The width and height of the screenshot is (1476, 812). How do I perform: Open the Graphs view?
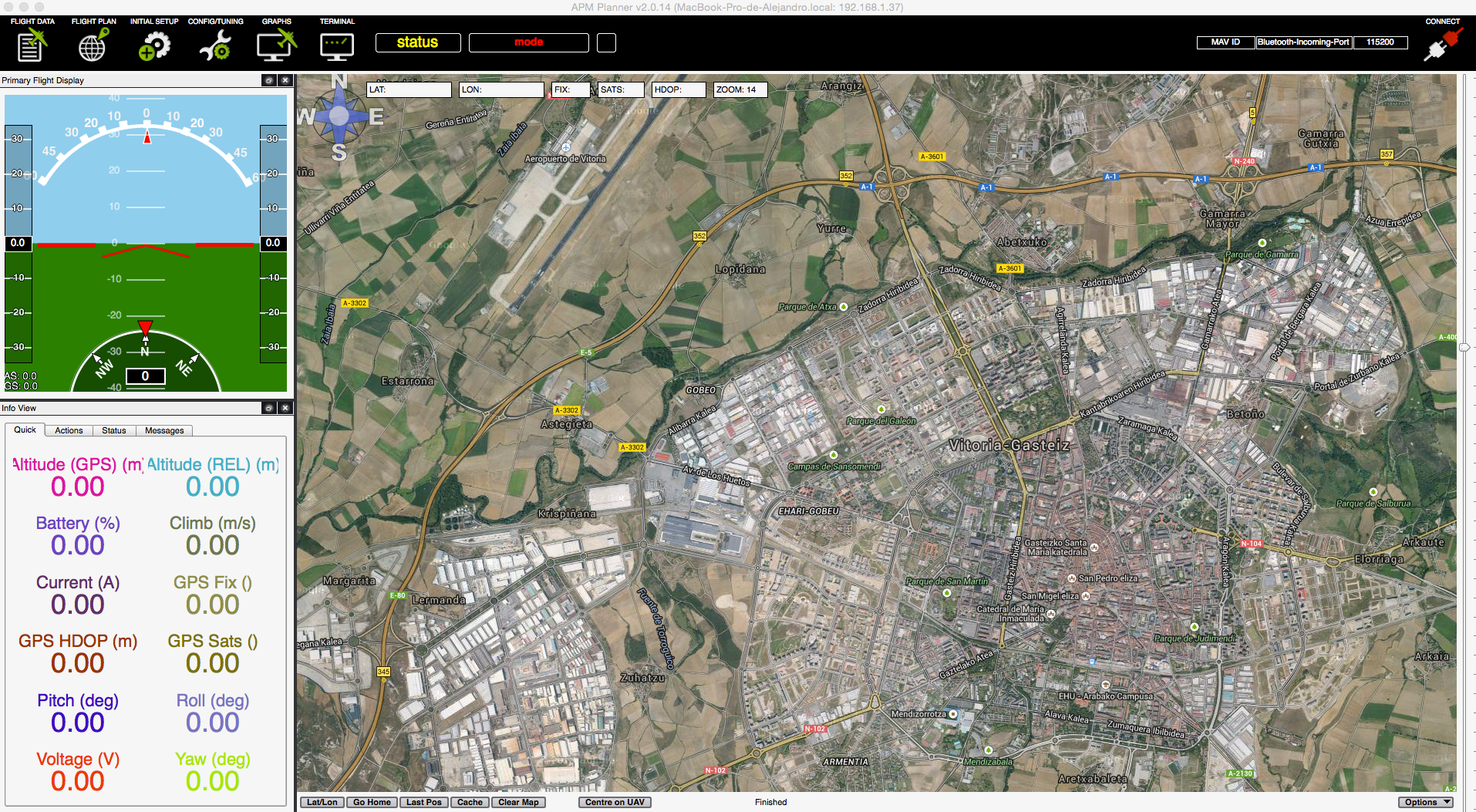tap(277, 41)
